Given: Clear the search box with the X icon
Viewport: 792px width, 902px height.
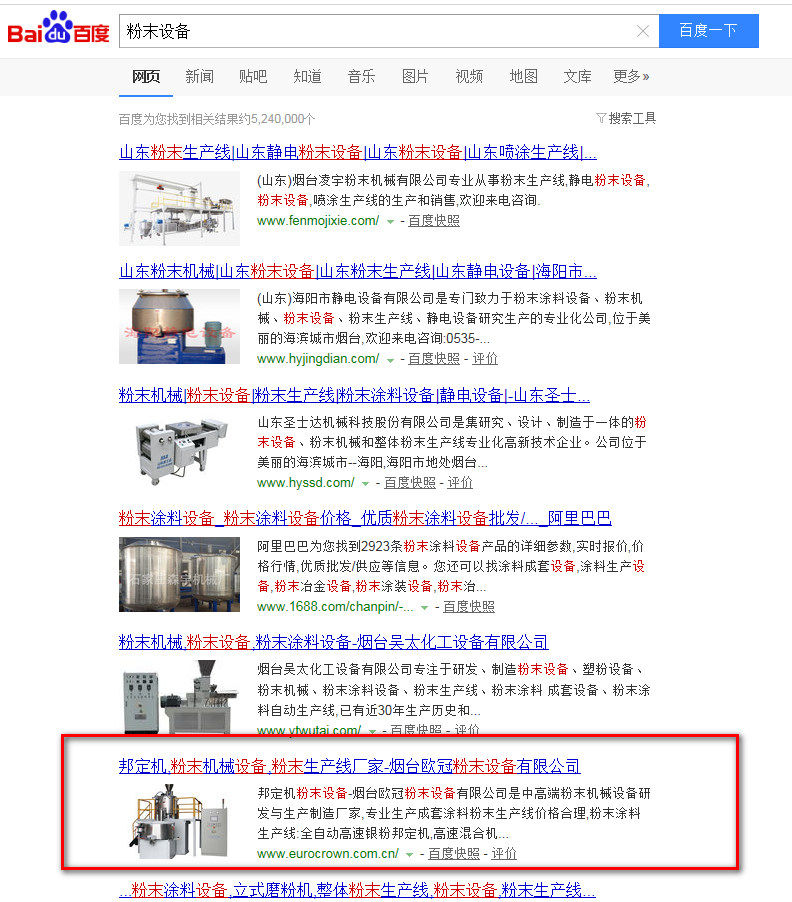Looking at the screenshot, I should (x=643, y=31).
